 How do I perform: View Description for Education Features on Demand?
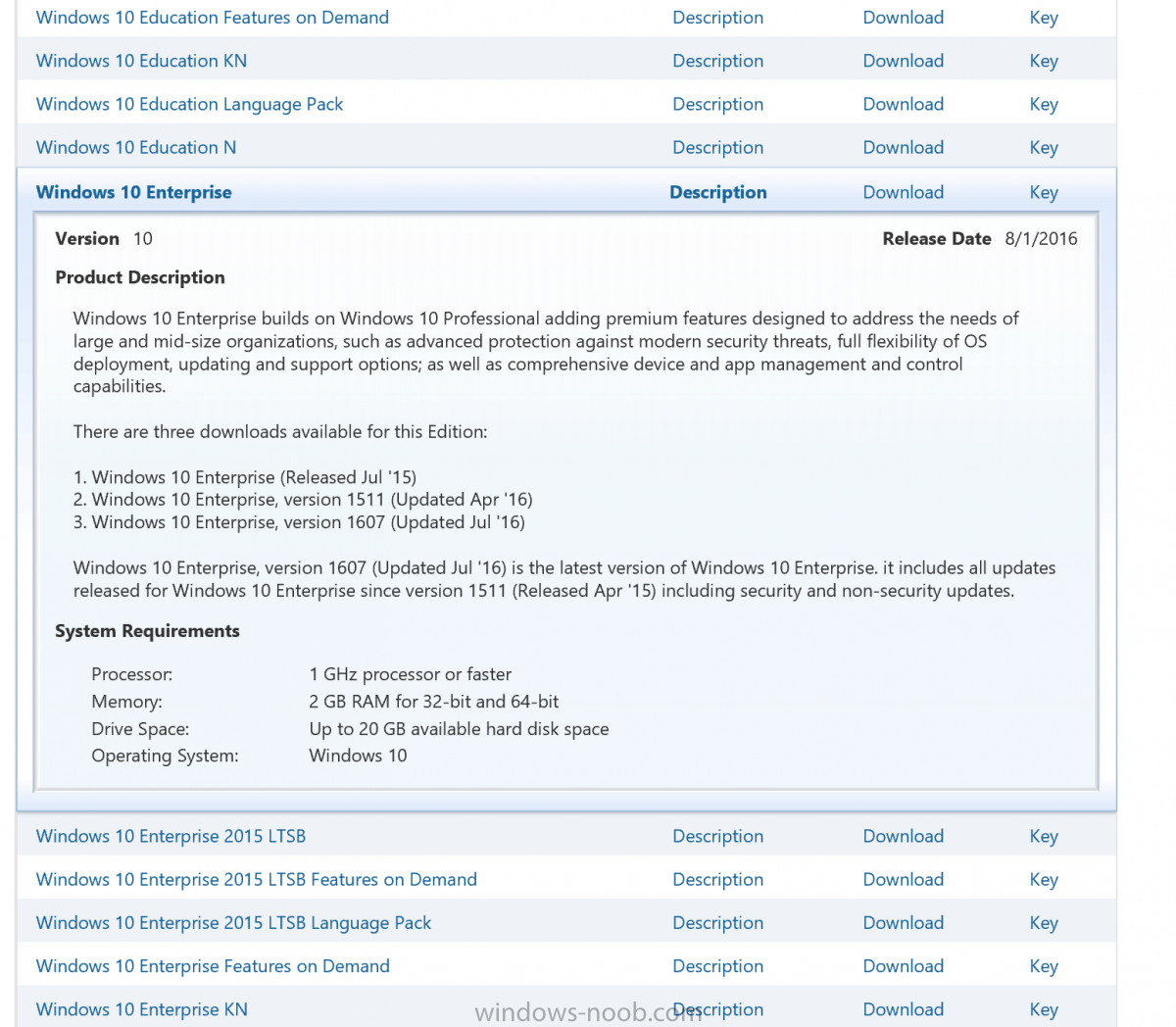(717, 18)
